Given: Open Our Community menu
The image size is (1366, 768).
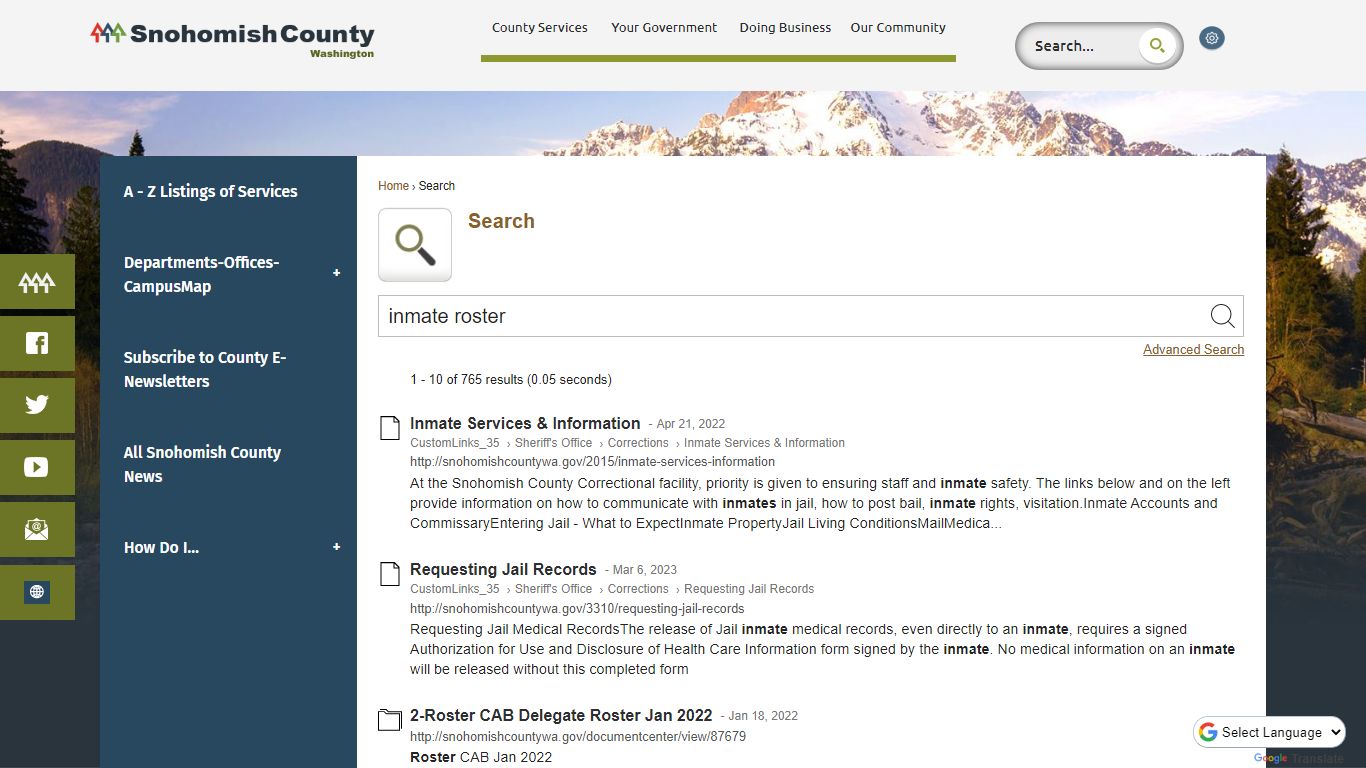Looking at the screenshot, I should pos(898,28).
